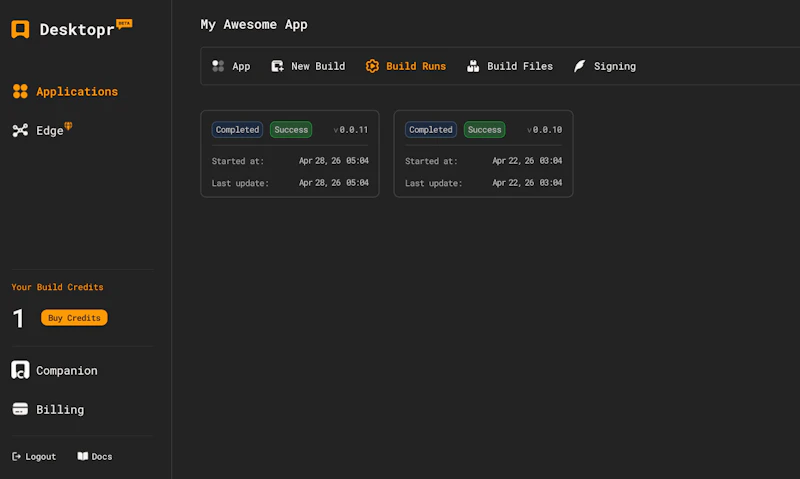Viewport: 800px width, 479px height.
Task: Click the Success badge on v0.0.11 build
Action: pos(291,130)
